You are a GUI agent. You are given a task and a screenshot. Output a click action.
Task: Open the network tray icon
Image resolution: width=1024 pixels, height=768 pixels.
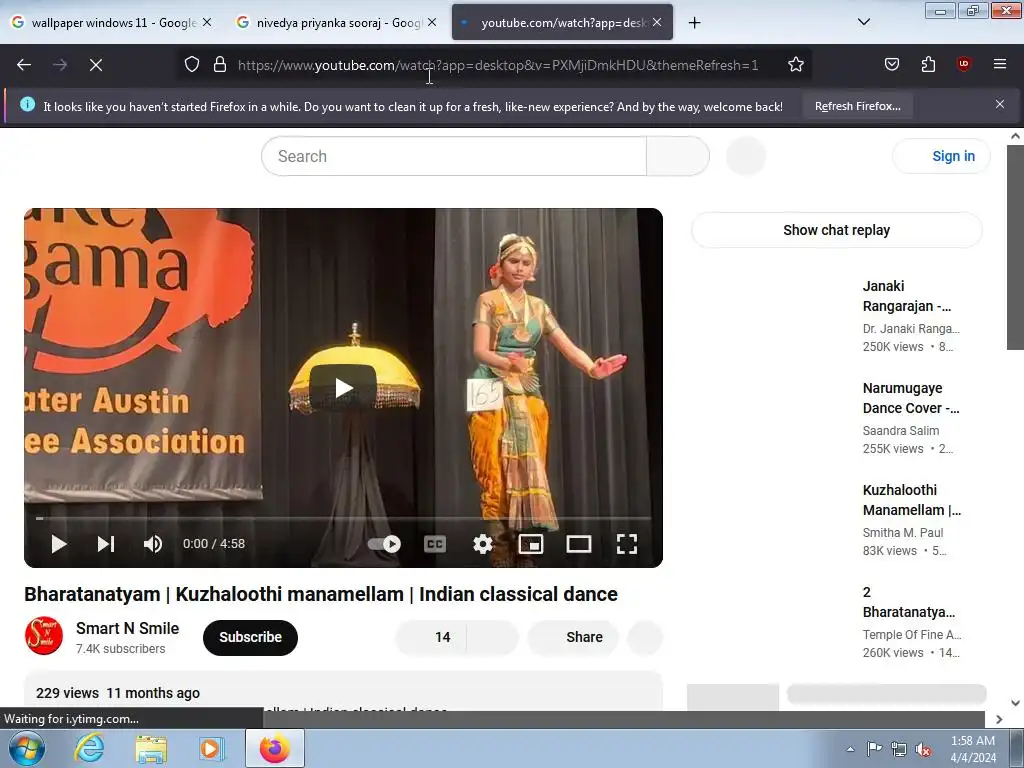click(x=899, y=749)
